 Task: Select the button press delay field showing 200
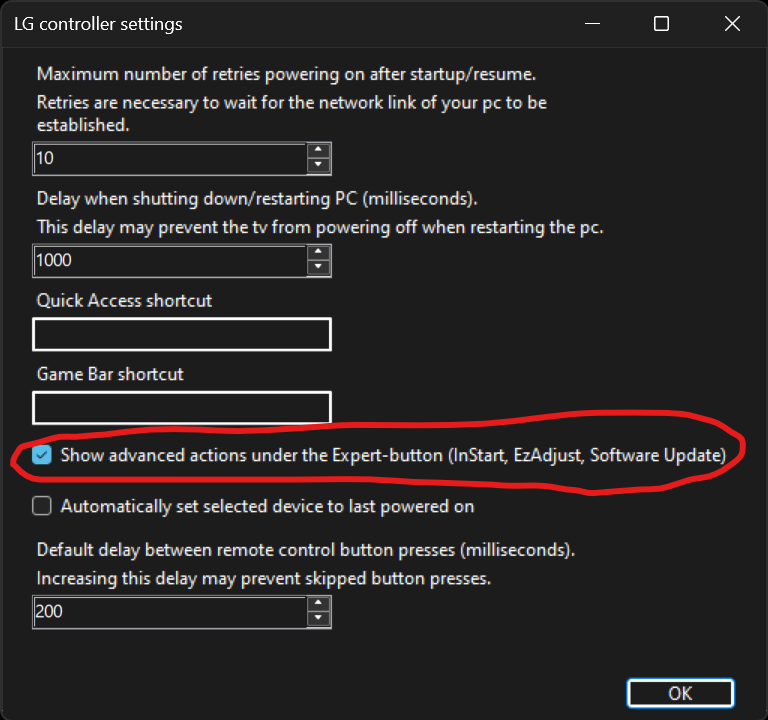coord(168,611)
